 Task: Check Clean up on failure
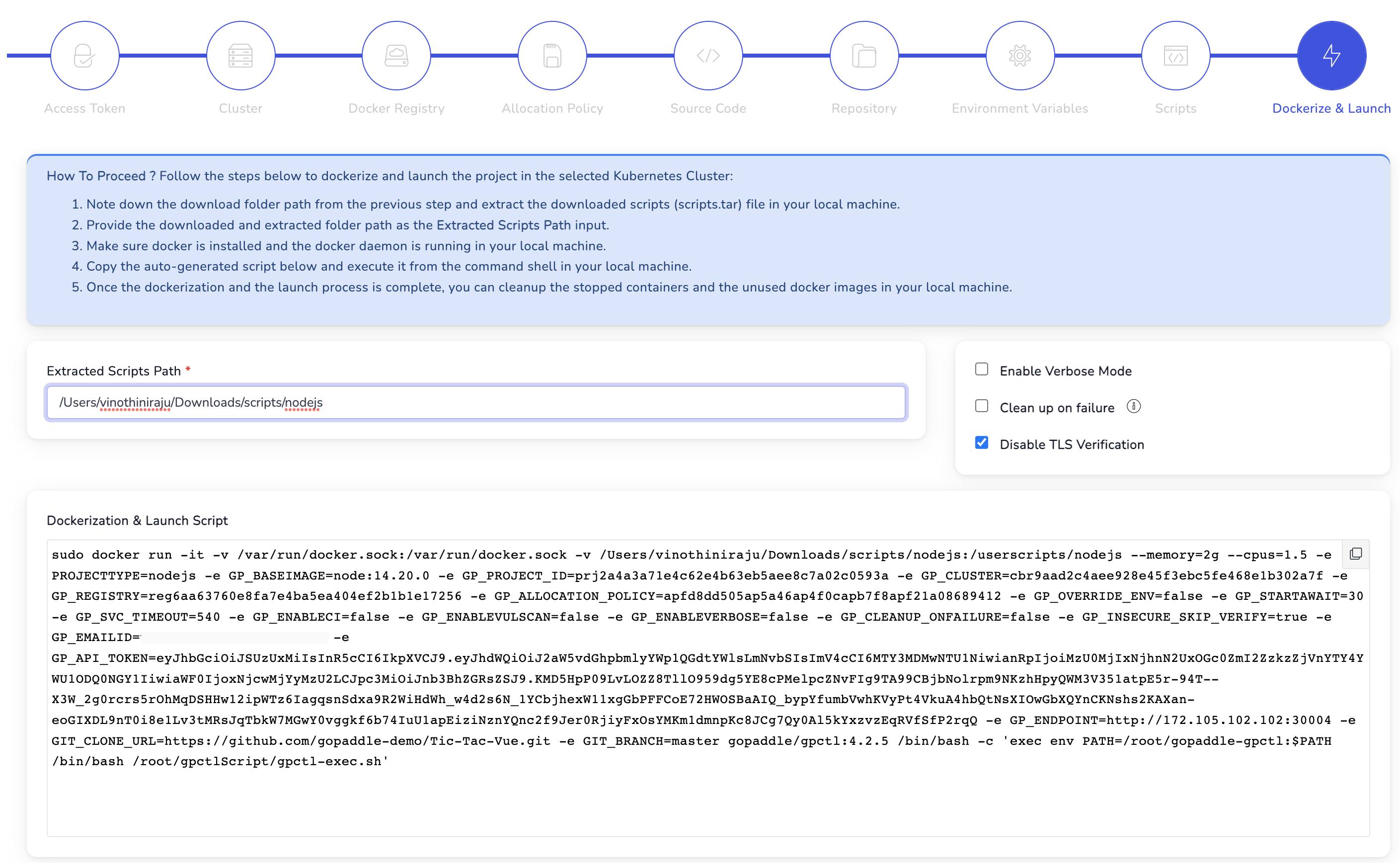click(982, 406)
